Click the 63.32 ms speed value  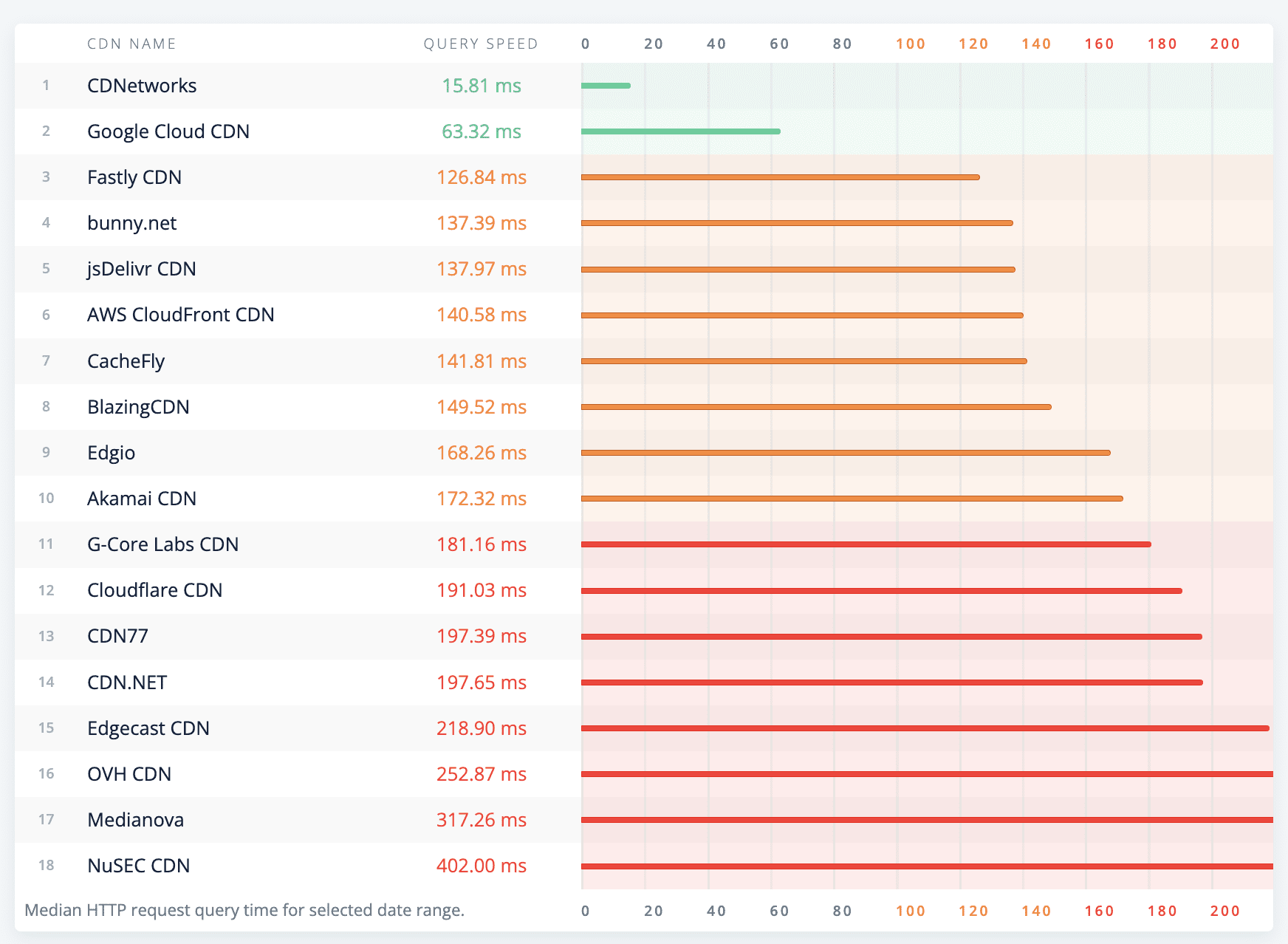tap(482, 131)
